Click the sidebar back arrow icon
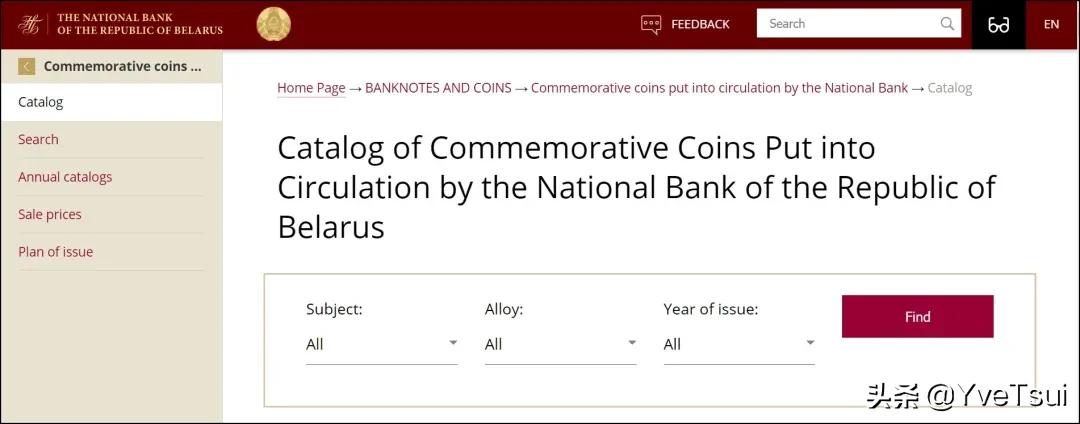This screenshot has width=1080, height=424. [26, 67]
